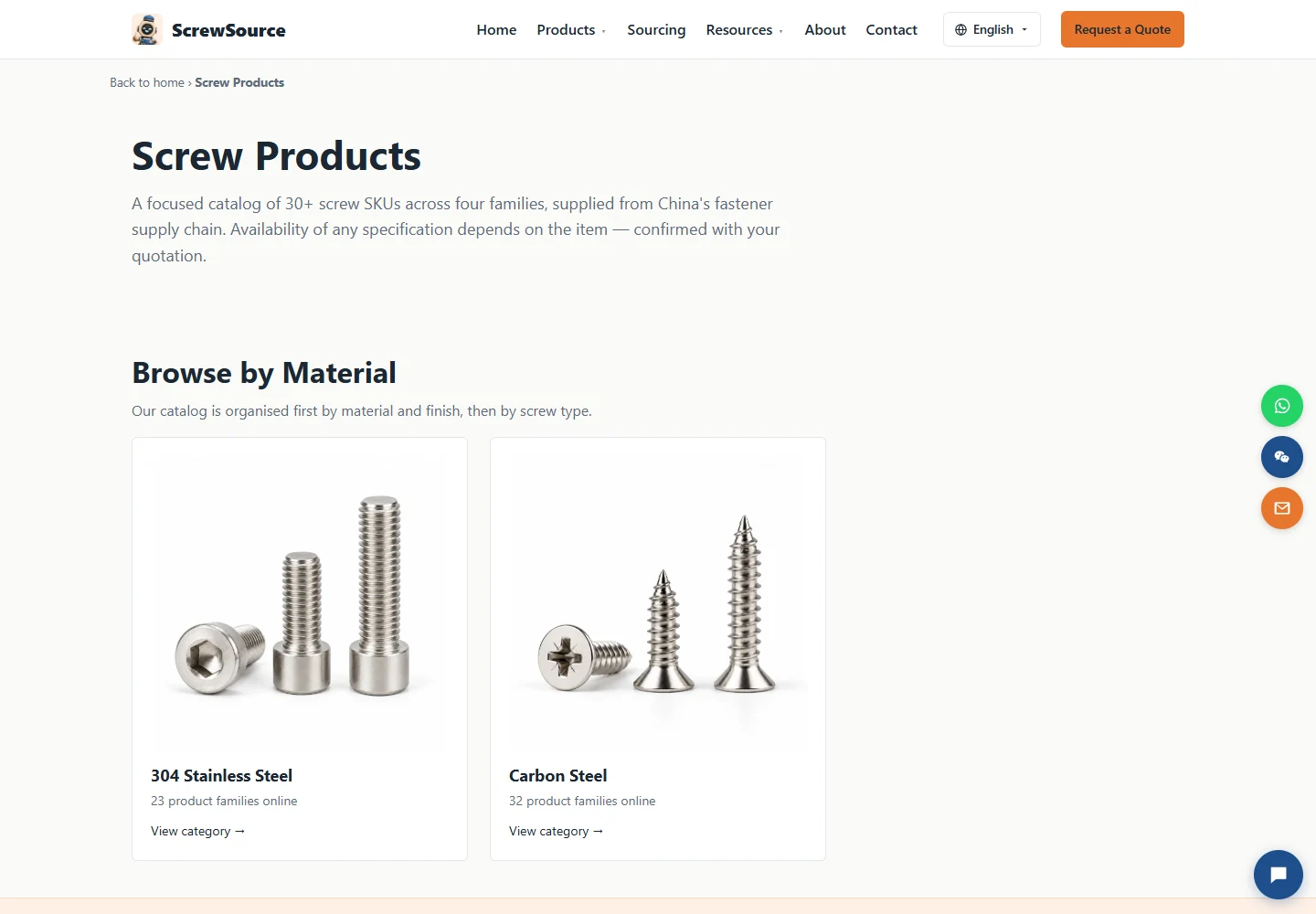Click the Screw Products breadcrumb text
Viewport: 1316px width, 914px height.
239,82
